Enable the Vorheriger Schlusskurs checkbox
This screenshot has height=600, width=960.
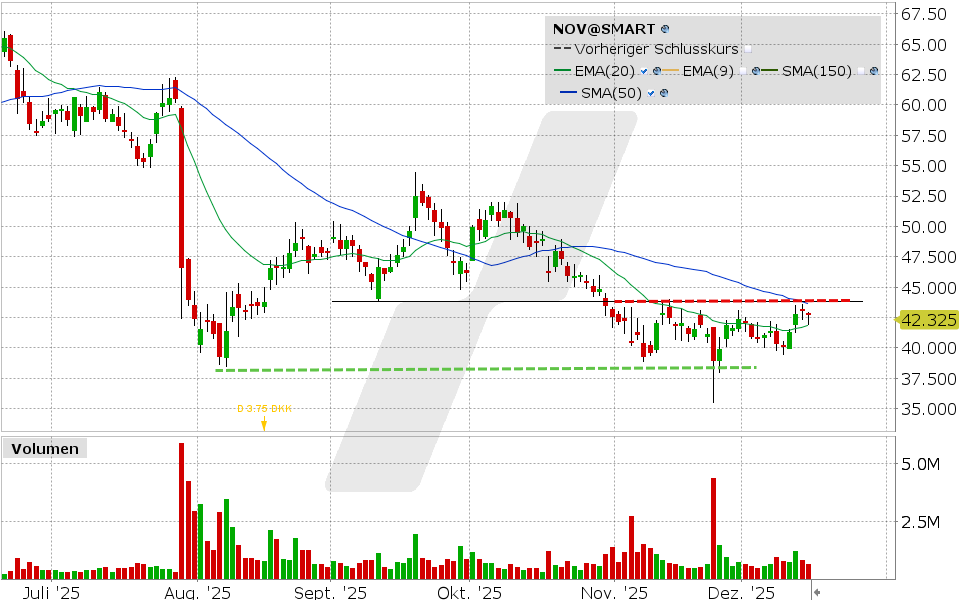(747, 50)
